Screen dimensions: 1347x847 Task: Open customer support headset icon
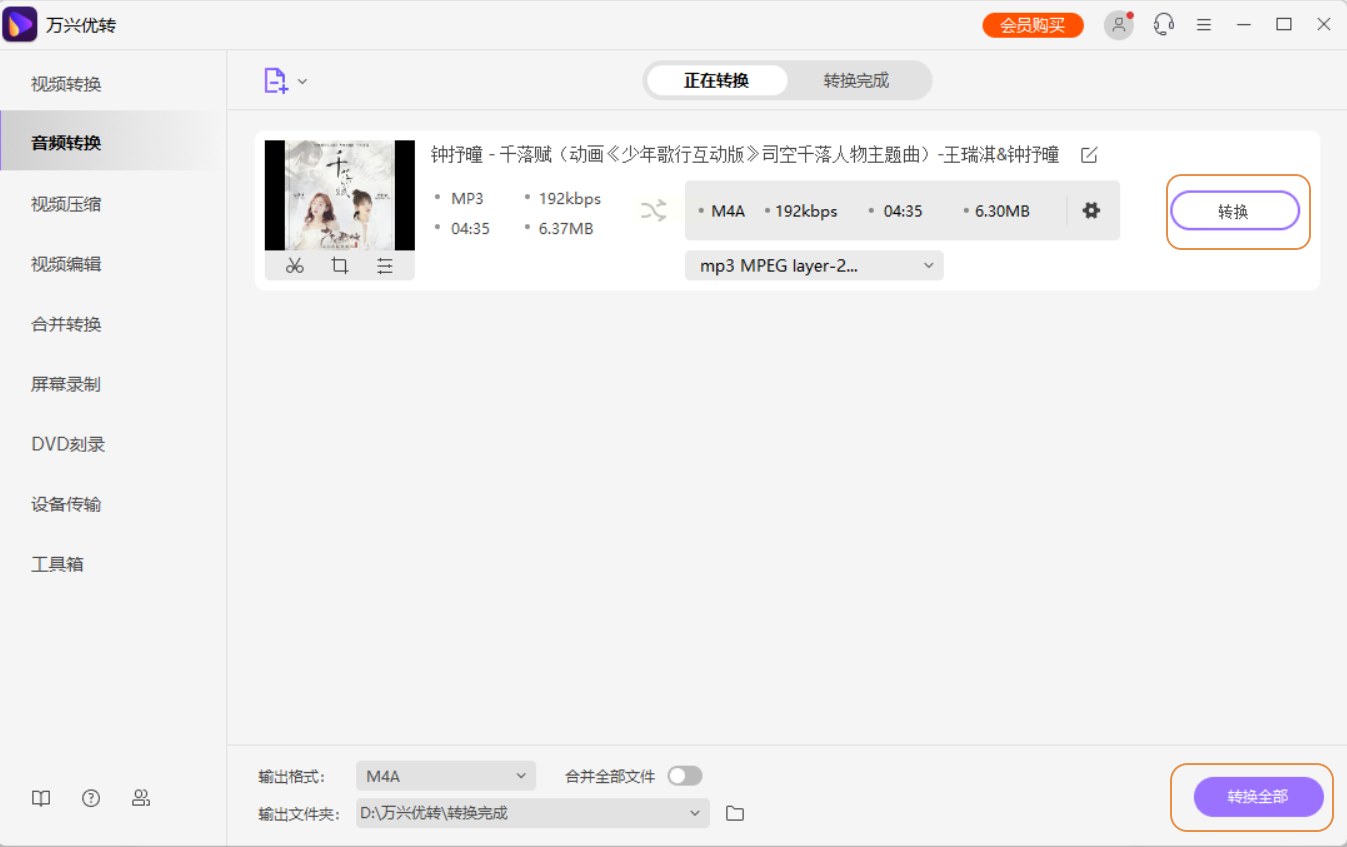click(1163, 24)
